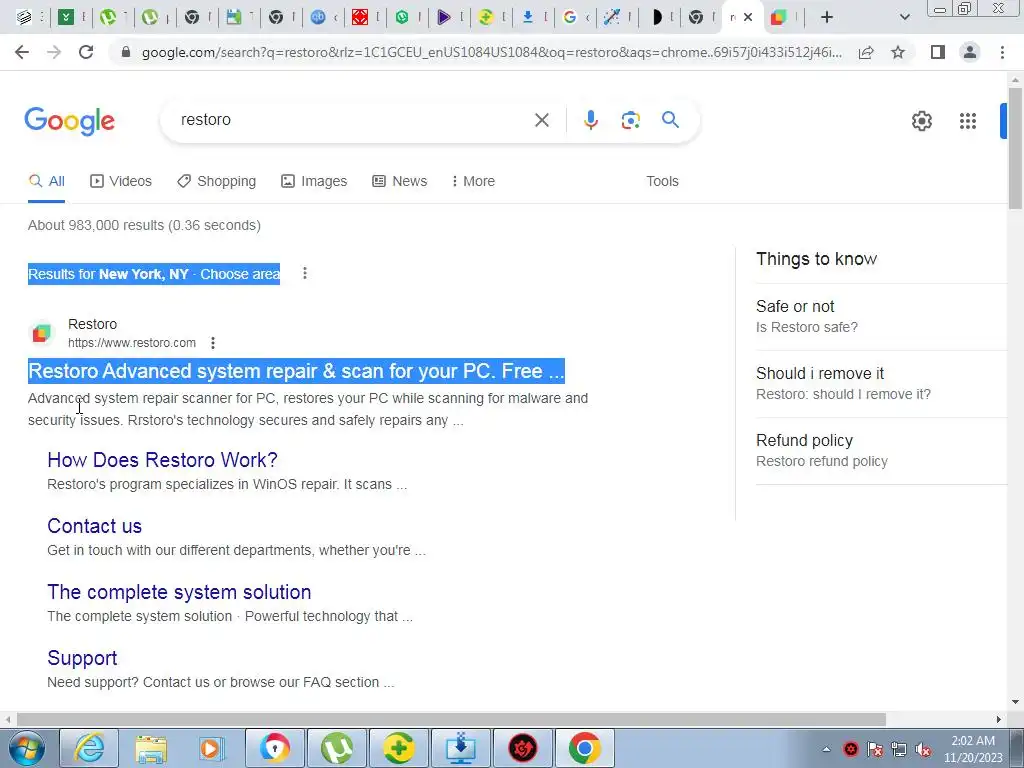The height and width of the screenshot is (768, 1024).
Task: Open 'Should i remove it' item
Action: [882, 383]
